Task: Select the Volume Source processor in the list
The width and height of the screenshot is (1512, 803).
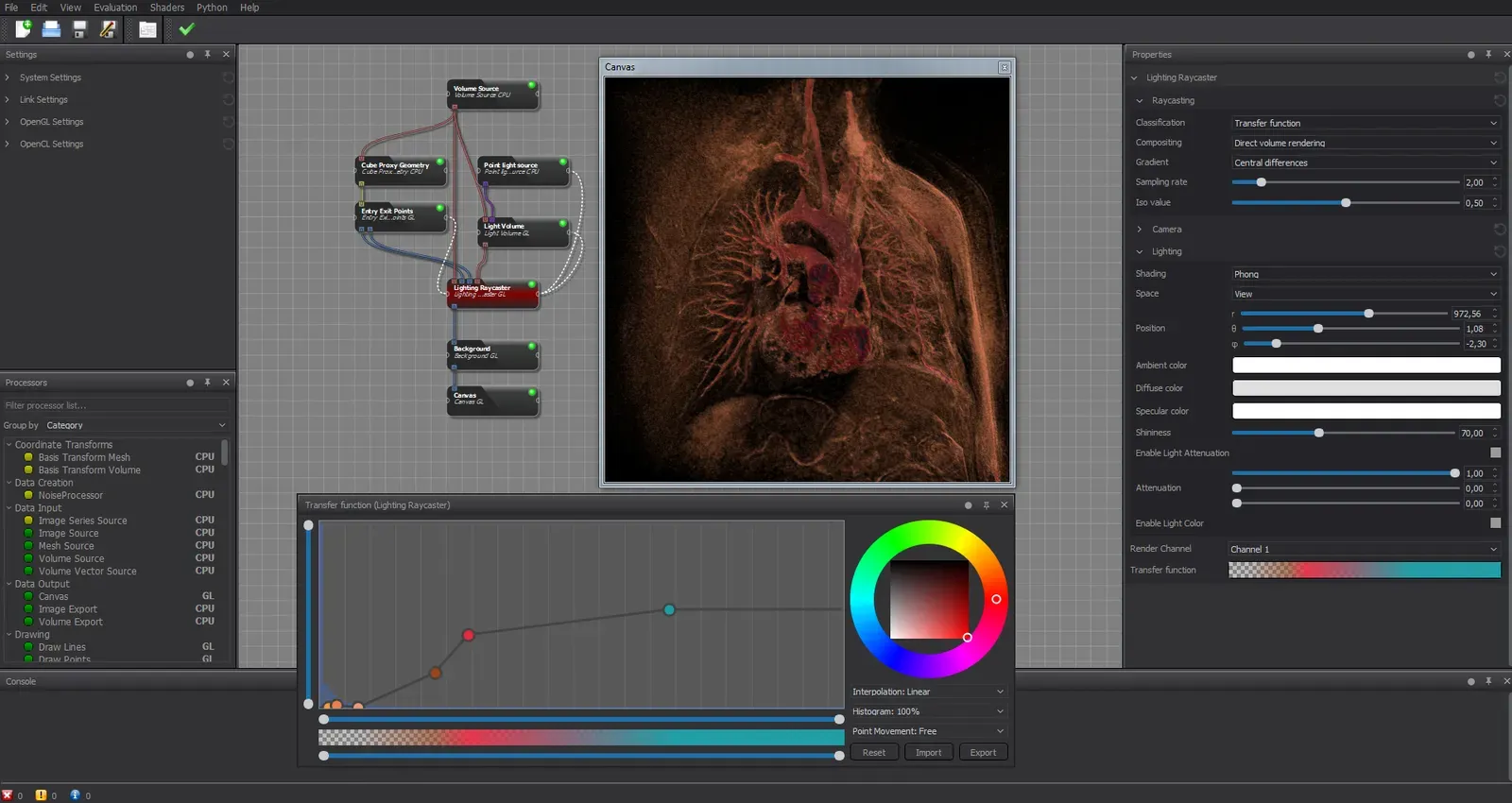Action: pos(72,558)
